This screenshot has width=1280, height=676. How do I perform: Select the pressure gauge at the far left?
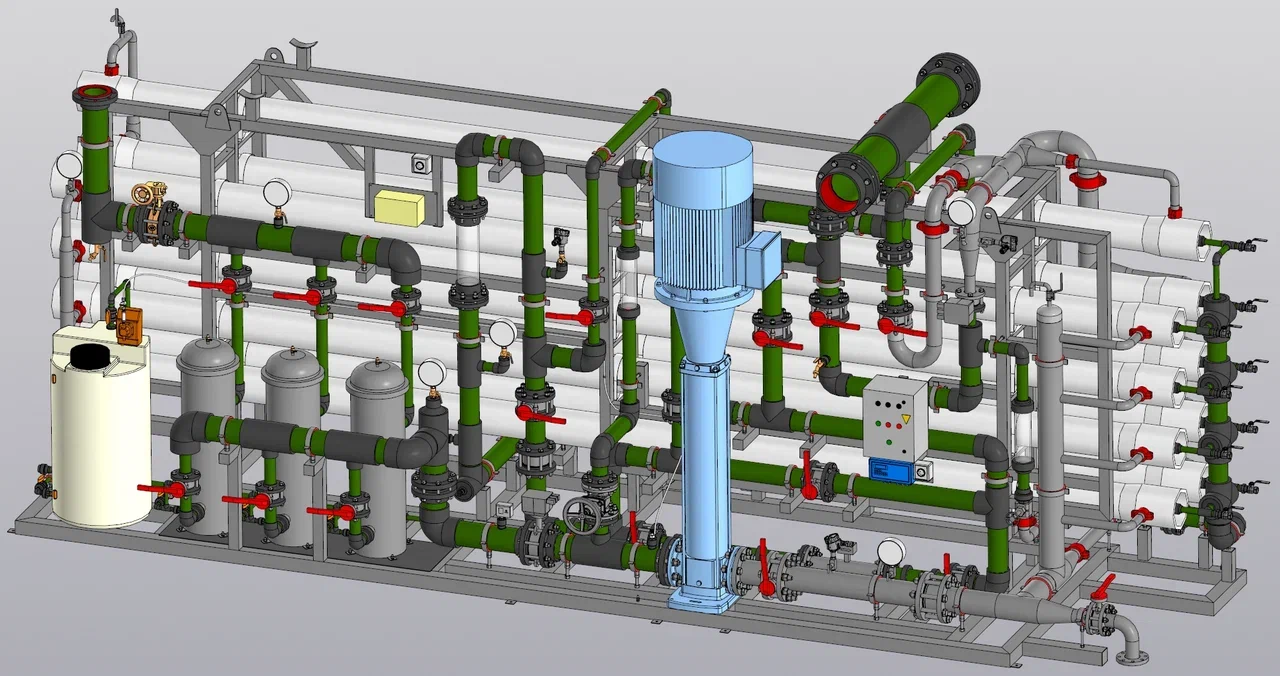coord(69,165)
